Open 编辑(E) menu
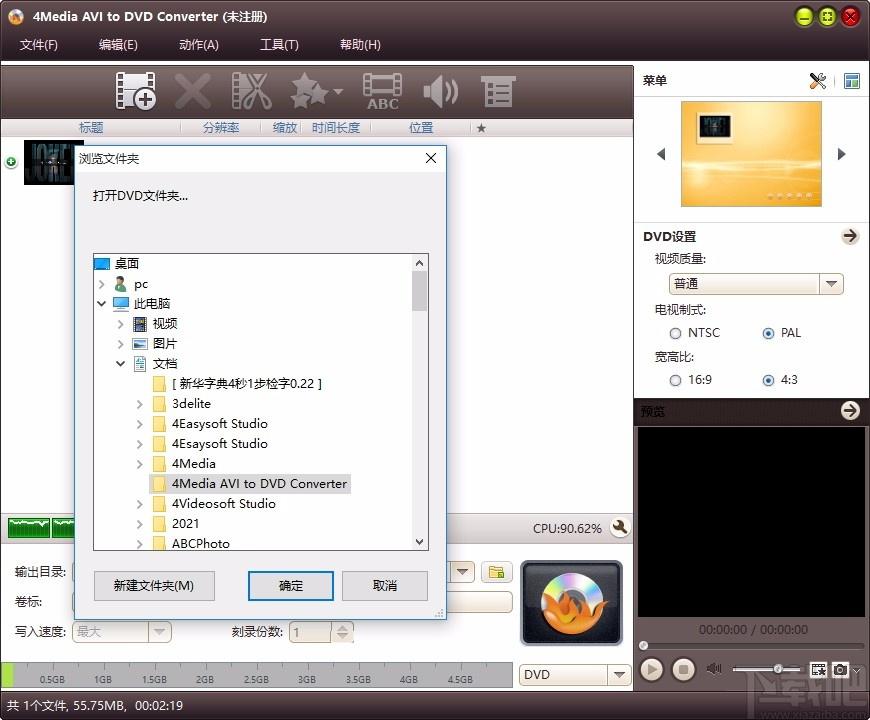The width and height of the screenshot is (870, 720). pyautogui.click(x=118, y=45)
